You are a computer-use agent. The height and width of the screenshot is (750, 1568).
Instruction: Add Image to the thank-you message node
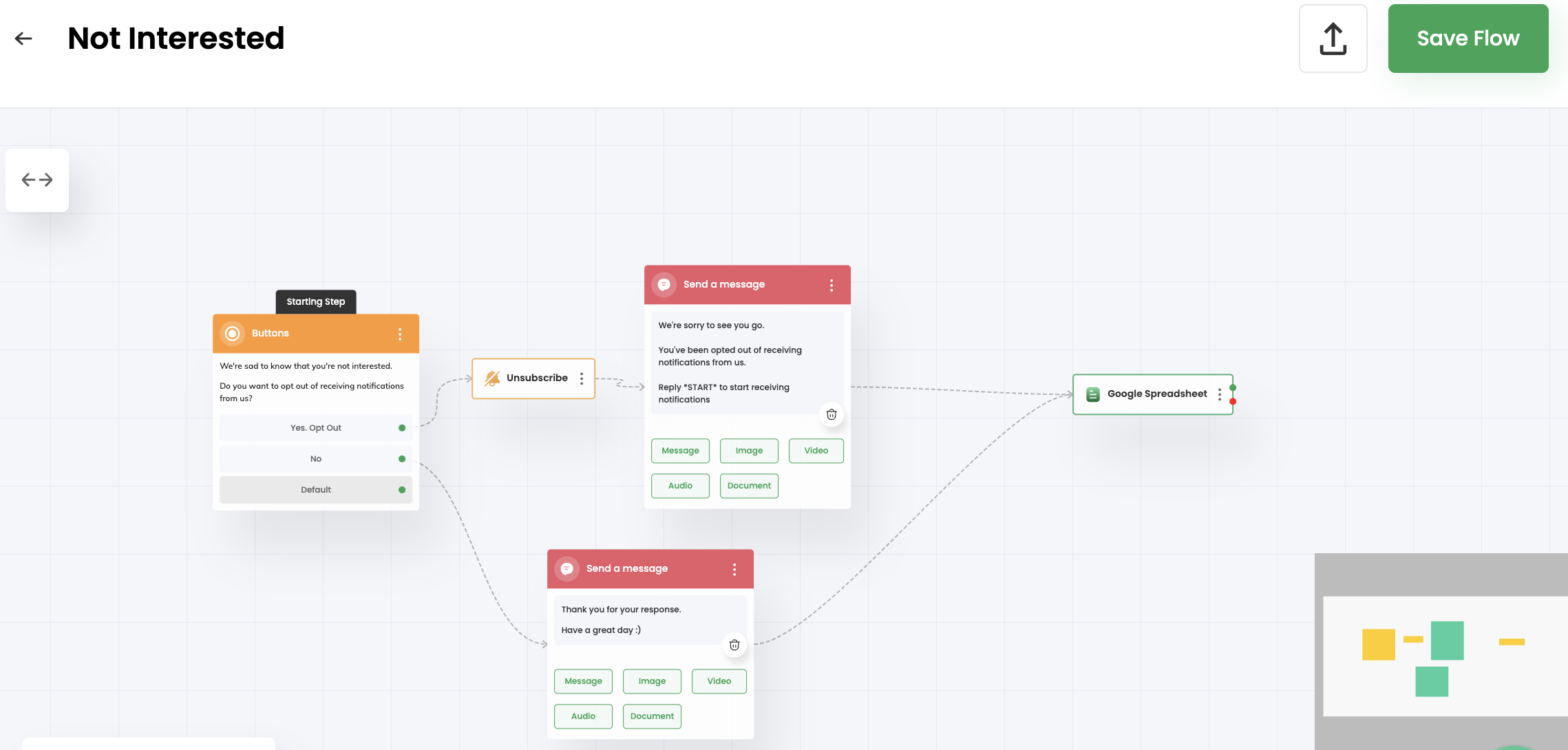tap(652, 681)
